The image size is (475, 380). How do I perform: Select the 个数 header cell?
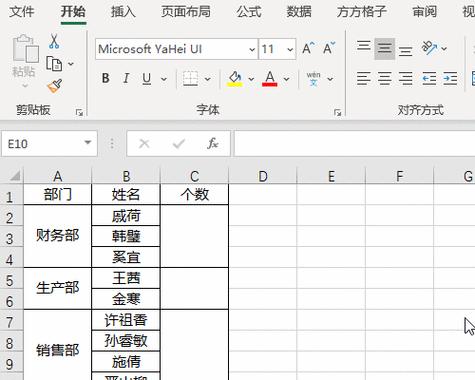tap(194, 194)
